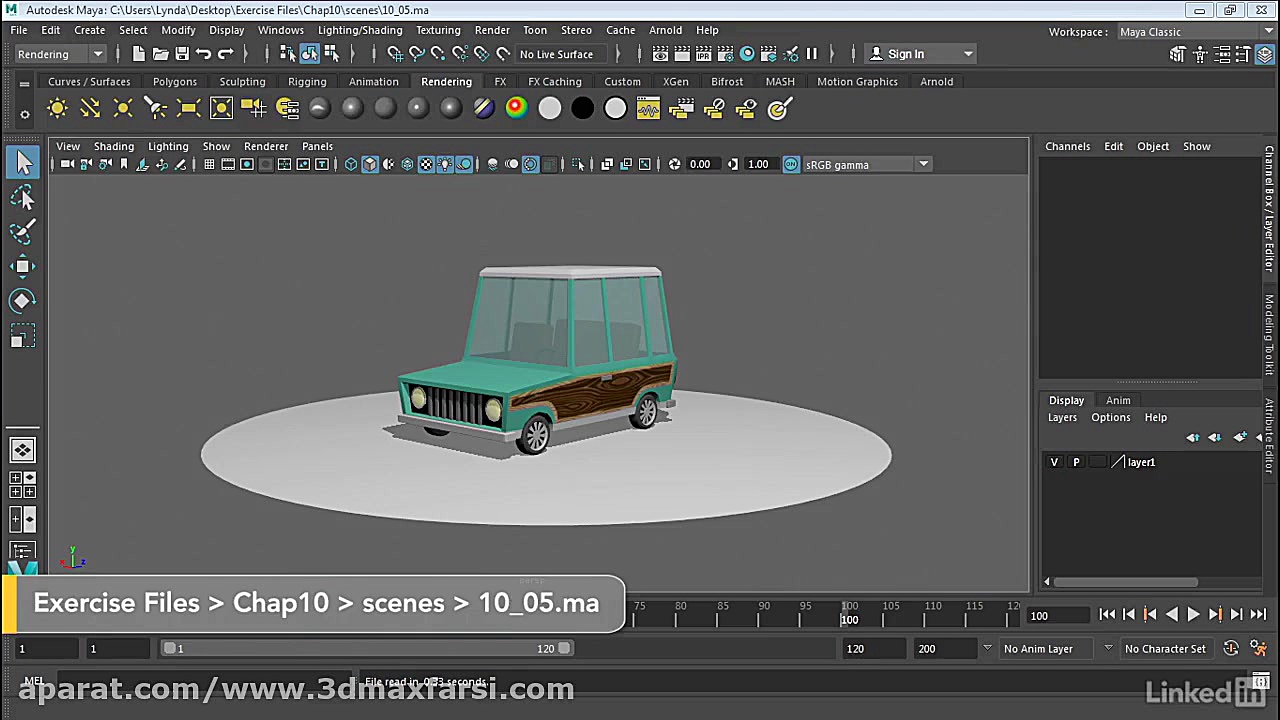The height and width of the screenshot is (720, 1280).
Task: Select the arrow Select tool
Action: point(23,163)
